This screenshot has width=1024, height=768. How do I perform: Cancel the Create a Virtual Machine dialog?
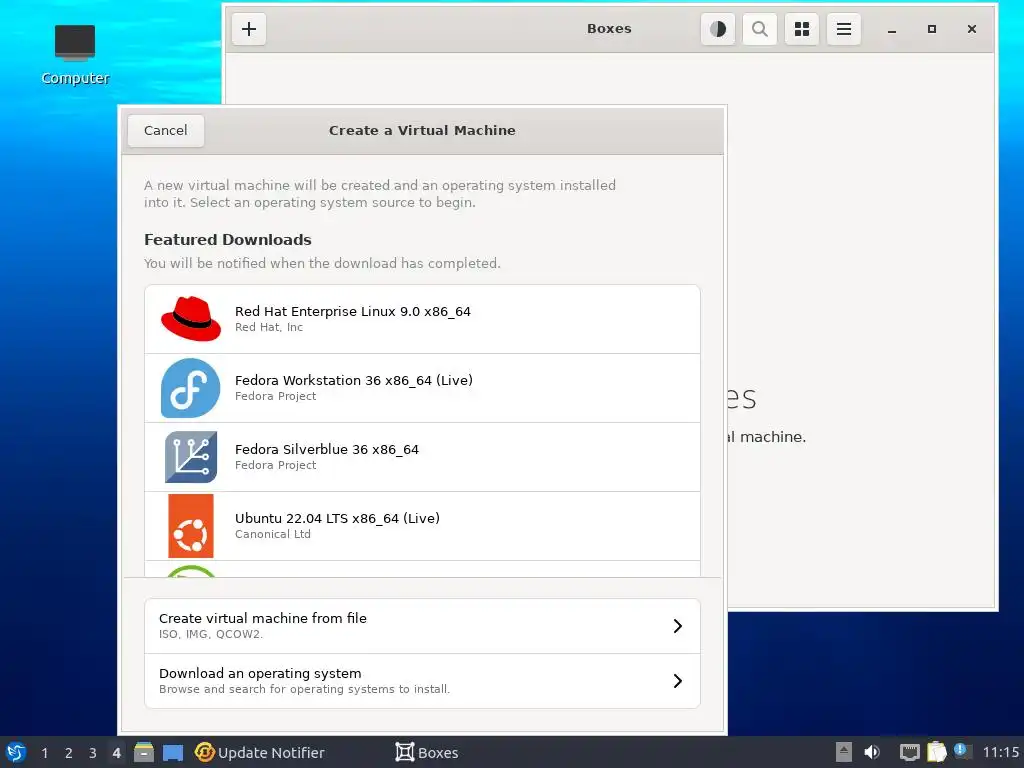pyautogui.click(x=166, y=131)
